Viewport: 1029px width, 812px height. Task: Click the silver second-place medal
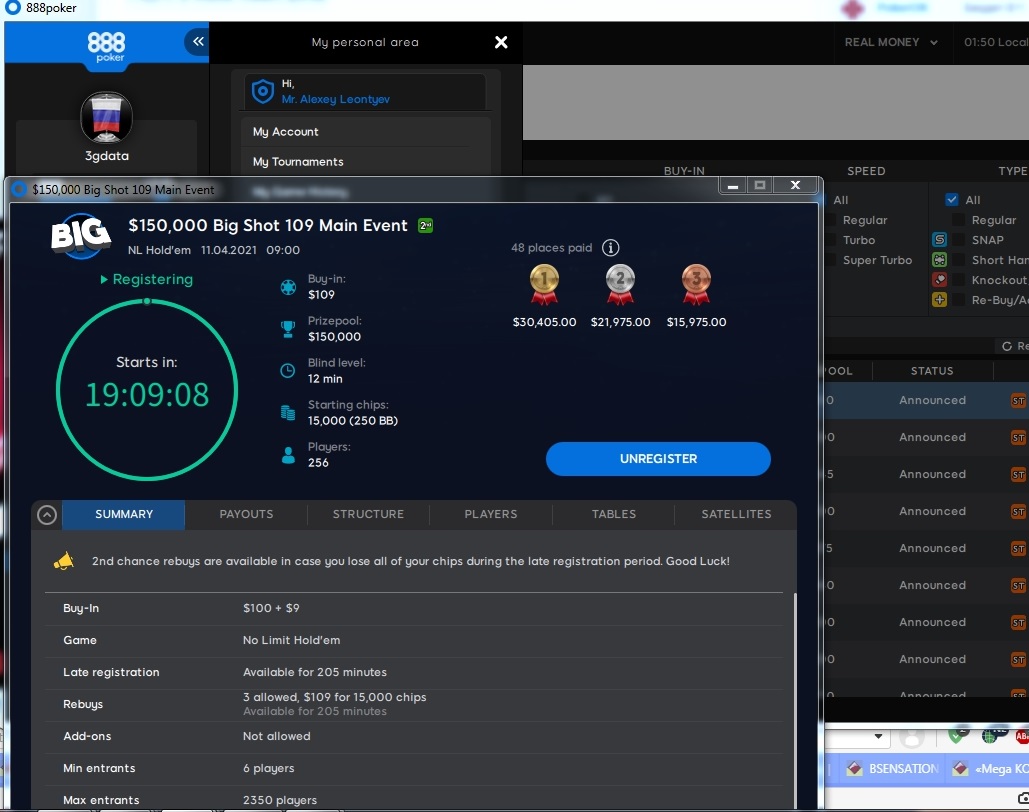[x=620, y=284]
